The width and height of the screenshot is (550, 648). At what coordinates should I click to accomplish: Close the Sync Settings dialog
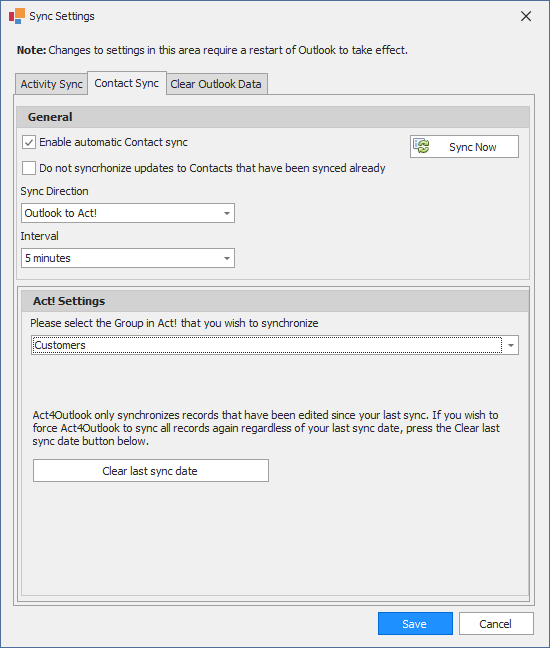click(526, 16)
